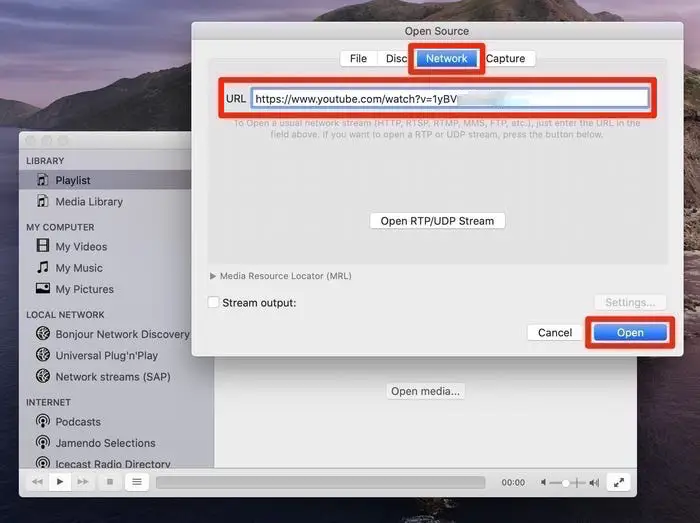
Task: Select My Videos label in the sidebar
Action: click(81, 247)
